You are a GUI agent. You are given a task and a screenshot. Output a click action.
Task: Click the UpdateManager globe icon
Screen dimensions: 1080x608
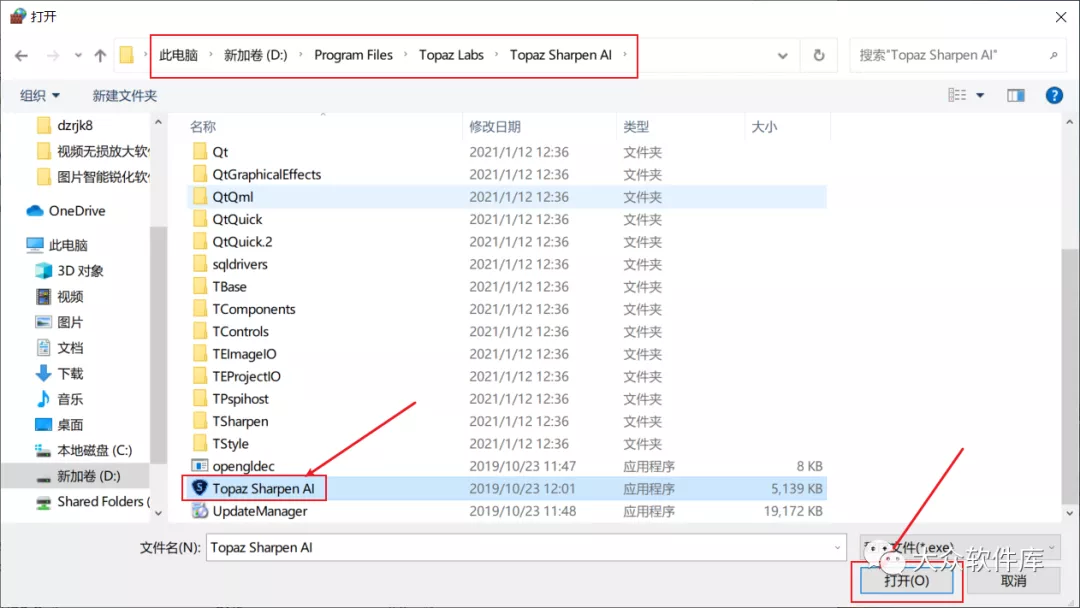click(200, 511)
